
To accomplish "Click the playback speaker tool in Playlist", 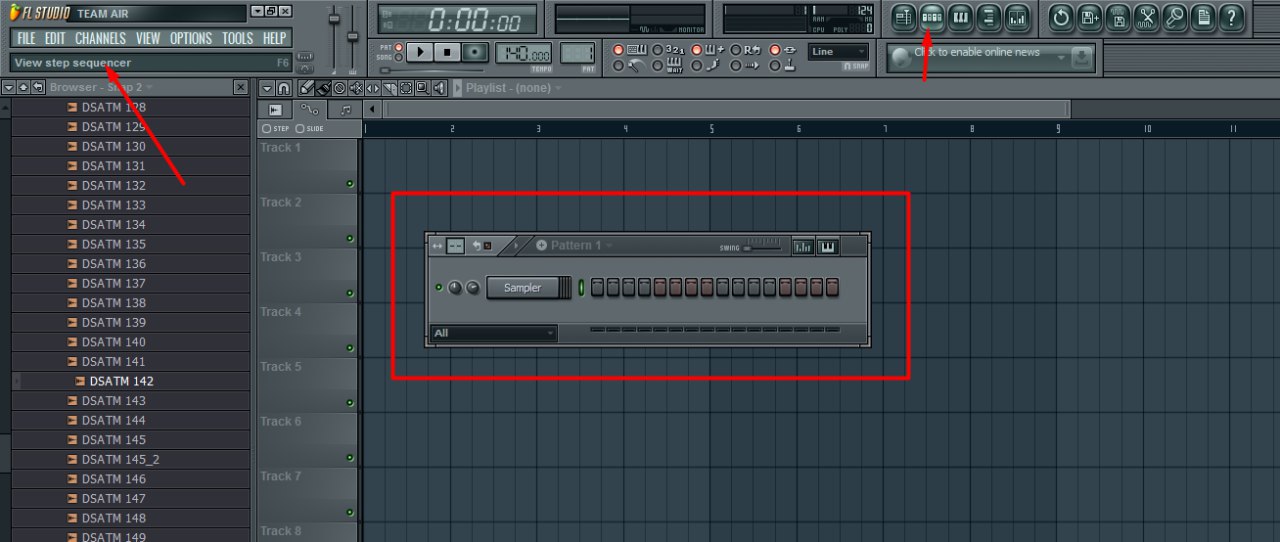I will tap(438, 88).
